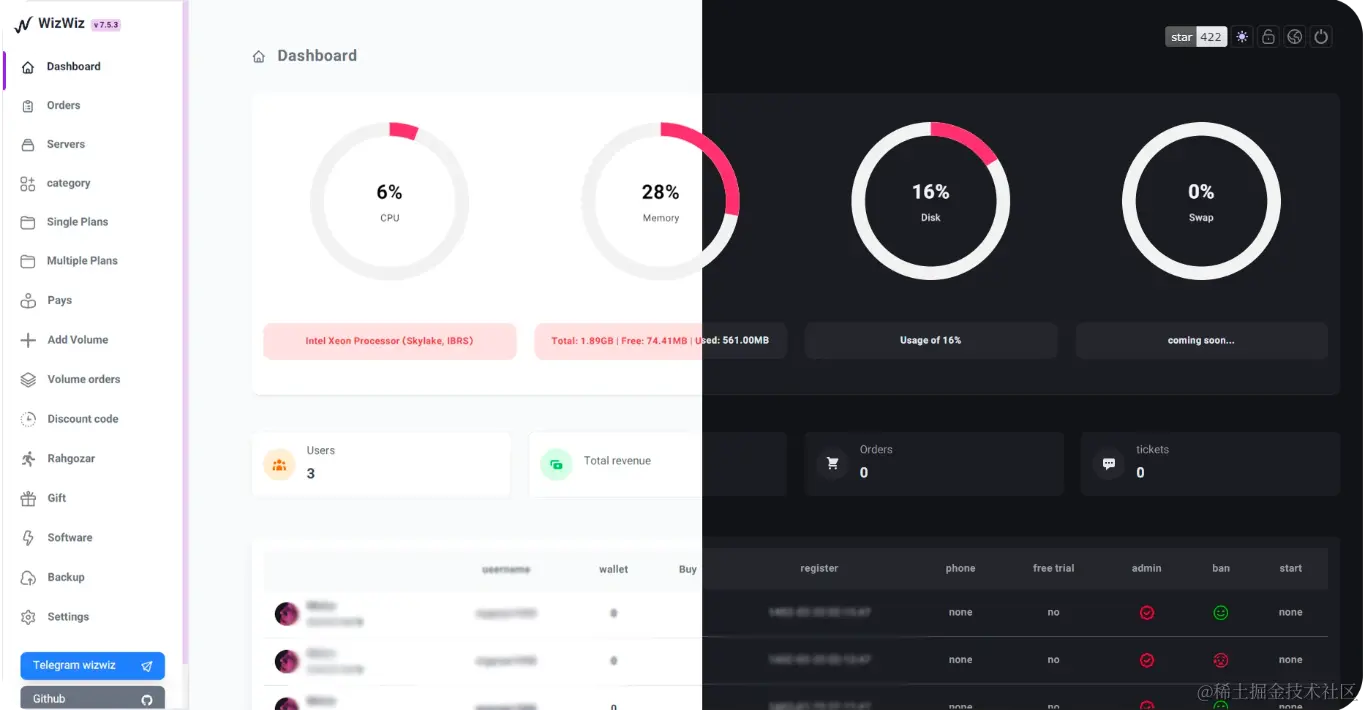
Task: Click the Pays sidebar icon
Action: pos(28,300)
